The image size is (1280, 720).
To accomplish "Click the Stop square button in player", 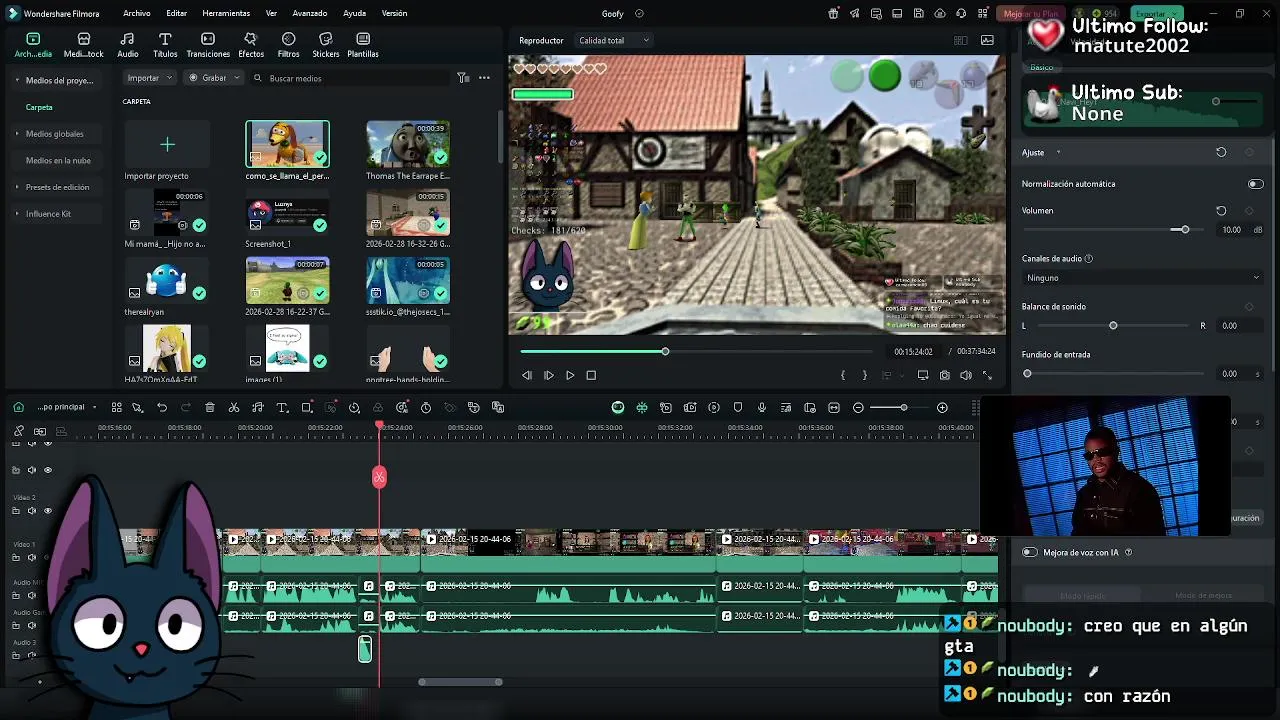I will click(591, 375).
